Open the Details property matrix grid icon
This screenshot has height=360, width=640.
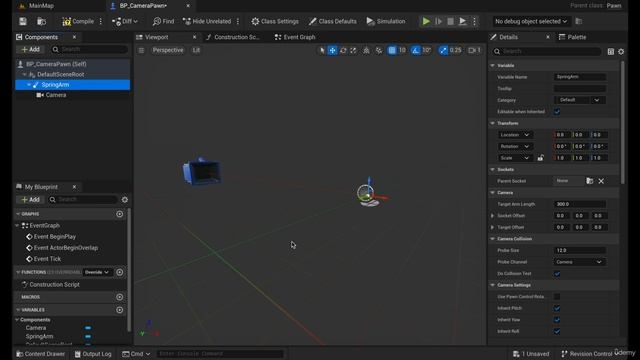coord(611,51)
